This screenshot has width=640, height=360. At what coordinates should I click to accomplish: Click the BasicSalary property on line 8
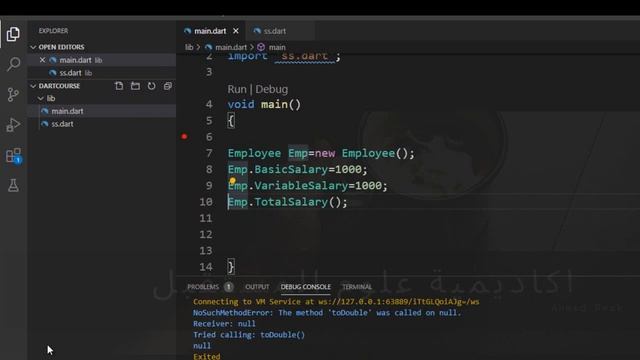[291, 169]
